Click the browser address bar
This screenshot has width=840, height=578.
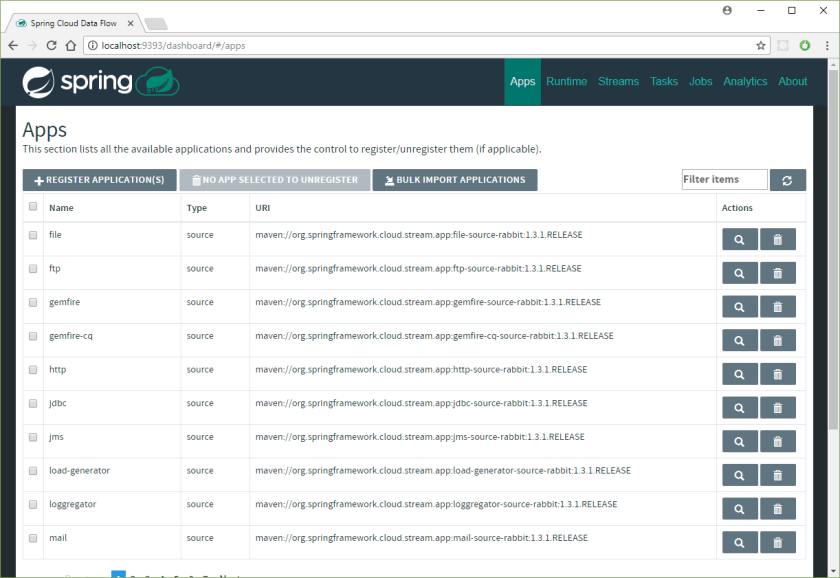[420, 46]
